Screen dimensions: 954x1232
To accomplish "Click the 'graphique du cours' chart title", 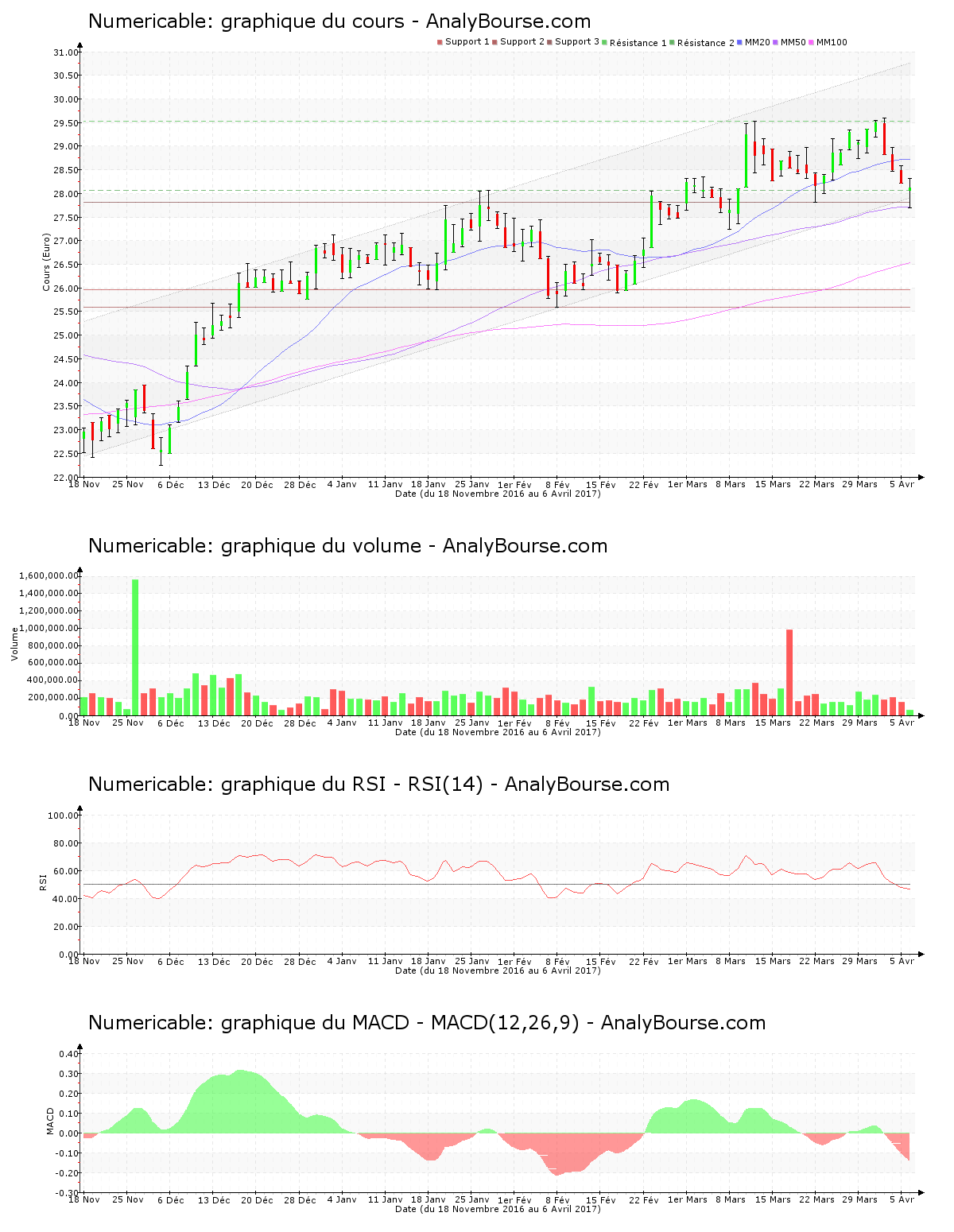I will [339, 21].
